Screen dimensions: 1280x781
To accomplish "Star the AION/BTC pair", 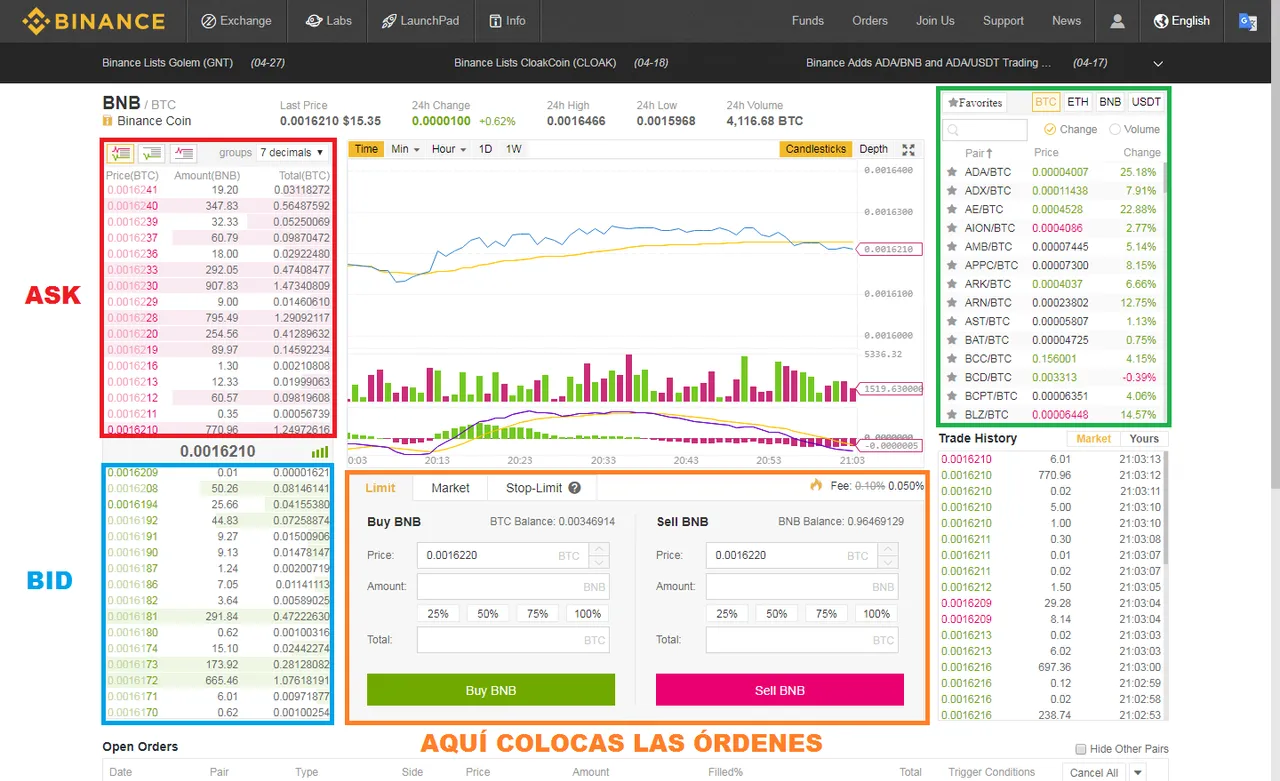I will coord(952,228).
